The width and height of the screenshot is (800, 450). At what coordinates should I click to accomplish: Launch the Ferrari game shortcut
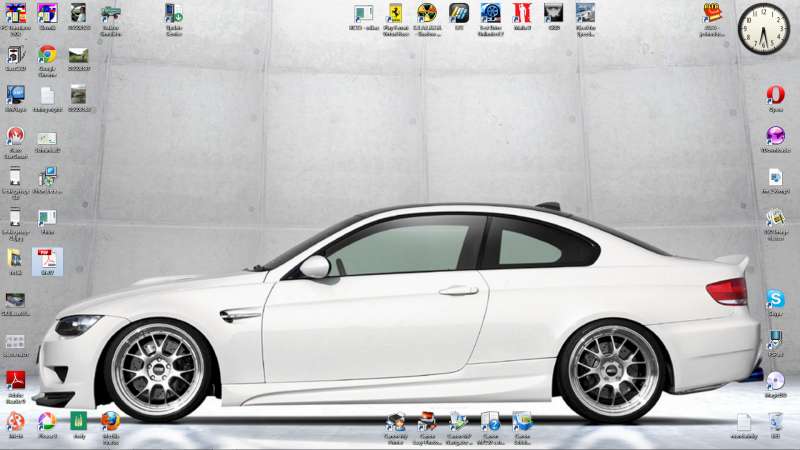[x=395, y=13]
